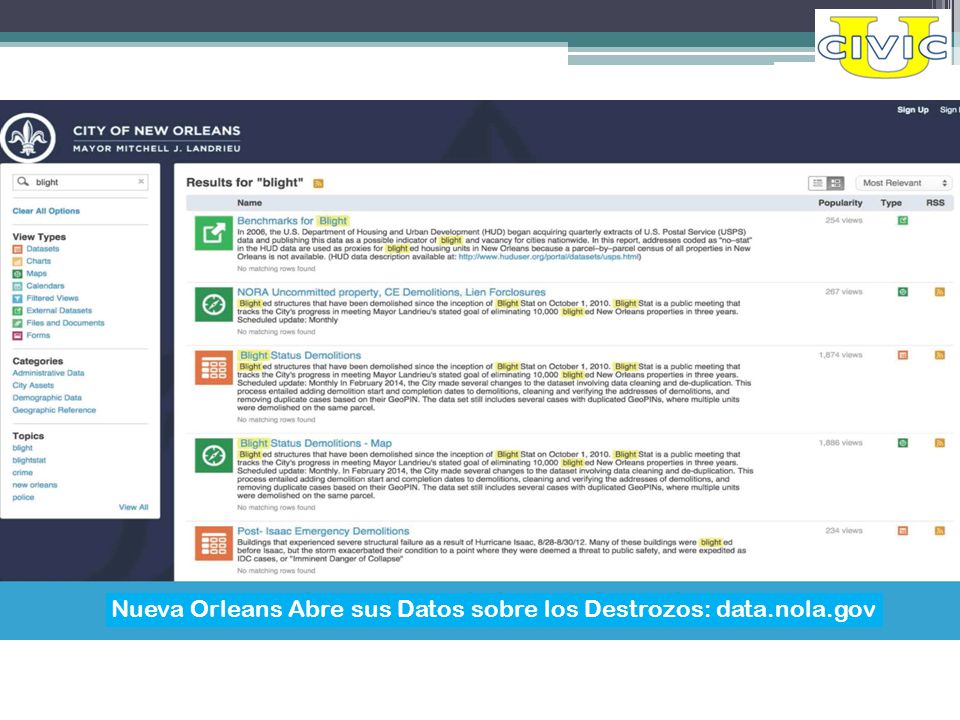Click the Forms view type icon
This screenshot has width=960, height=720.
tap(17, 336)
